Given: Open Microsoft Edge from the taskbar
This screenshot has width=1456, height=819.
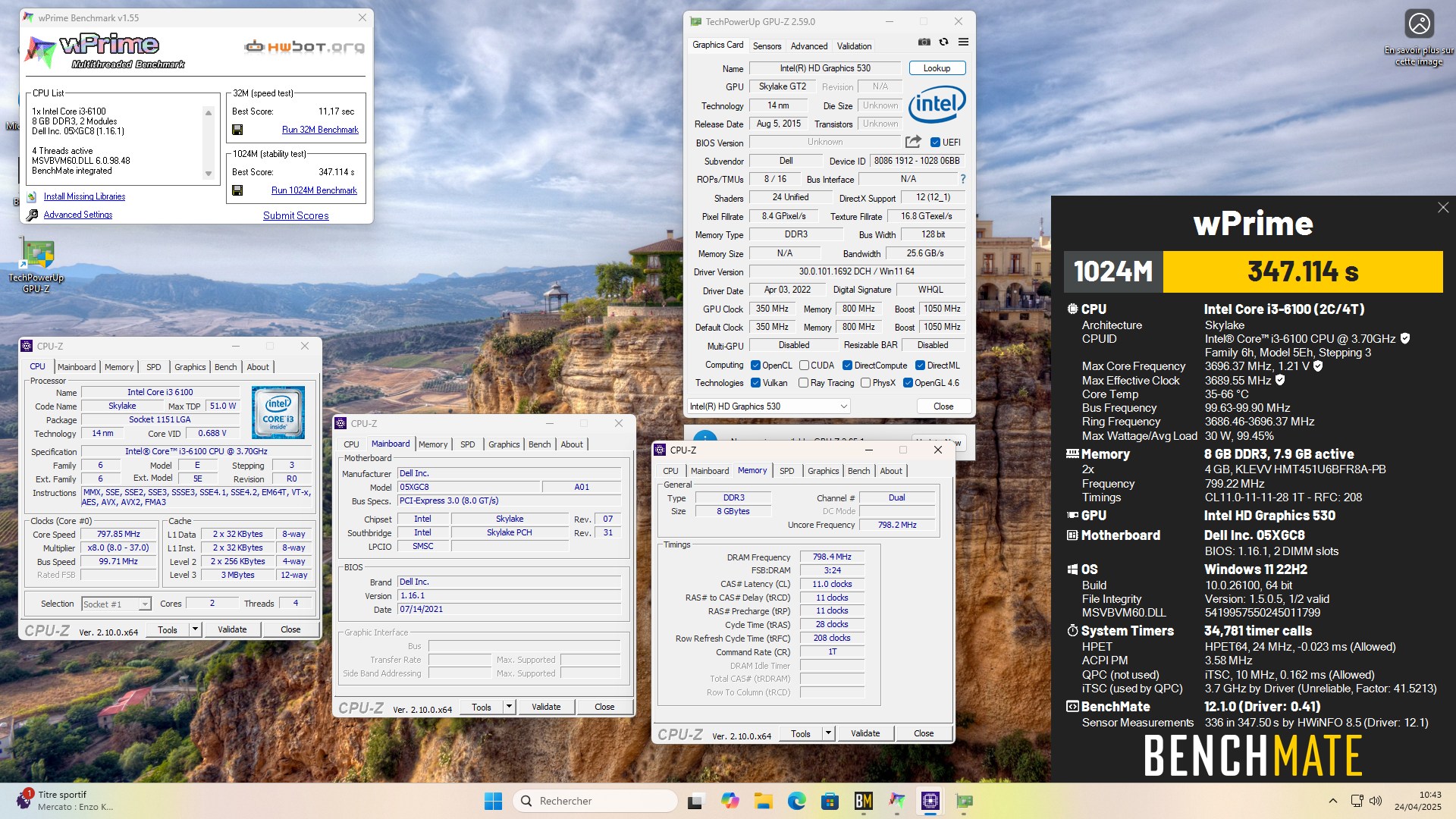Looking at the screenshot, I should coord(796,801).
